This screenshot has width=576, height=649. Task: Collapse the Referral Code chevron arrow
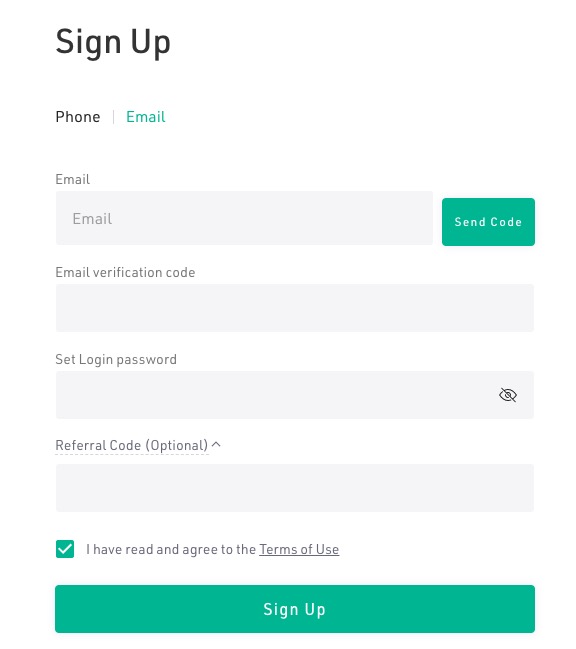pos(216,445)
